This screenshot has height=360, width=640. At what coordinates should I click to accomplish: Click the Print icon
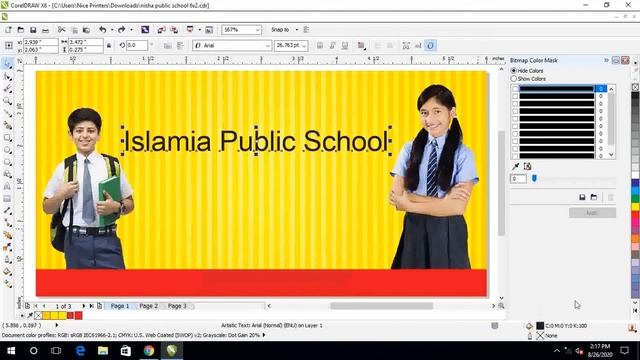click(45, 30)
